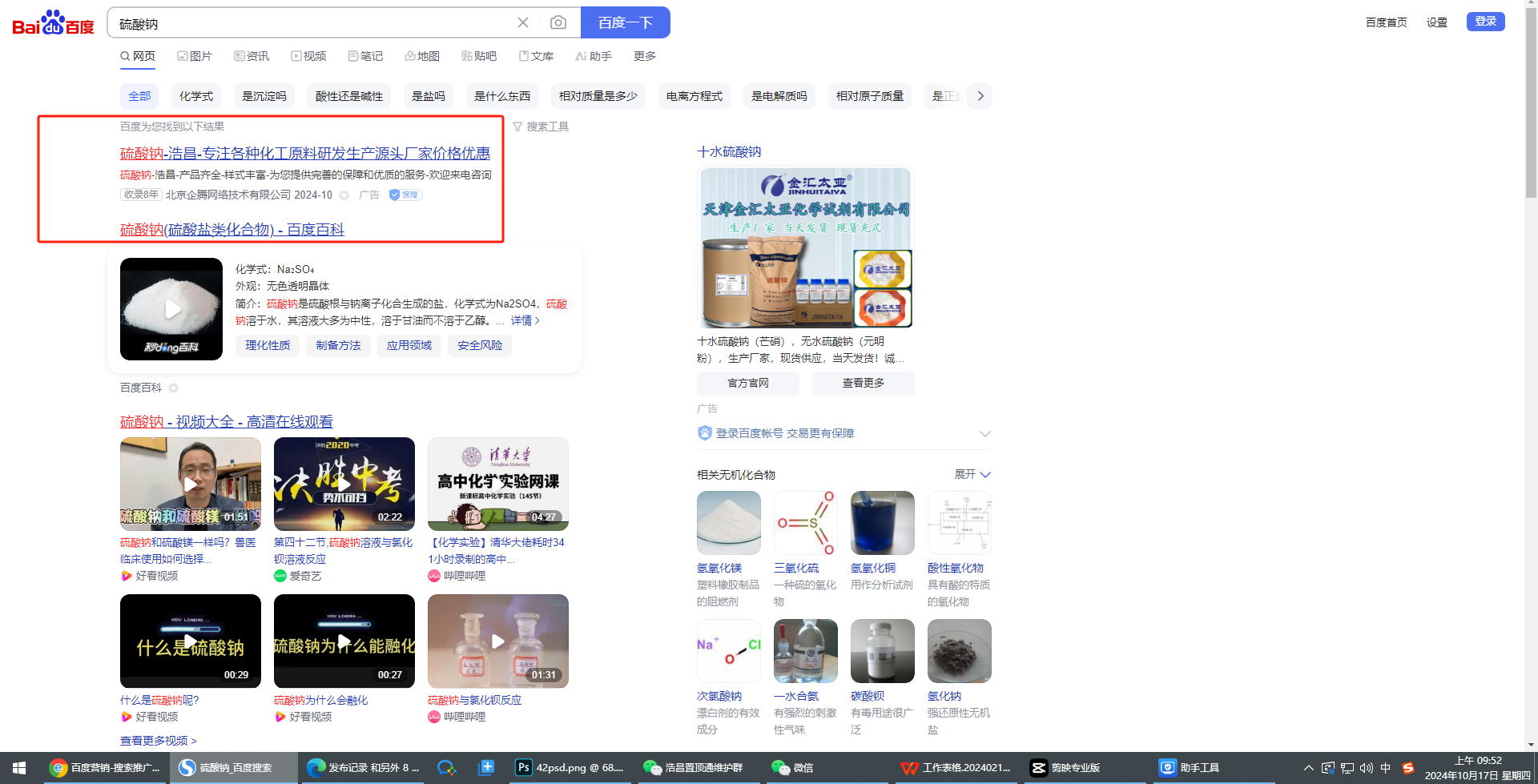Switch to the 文库 tab
Screen dimensions: 1538x784
click(x=536, y=56)
